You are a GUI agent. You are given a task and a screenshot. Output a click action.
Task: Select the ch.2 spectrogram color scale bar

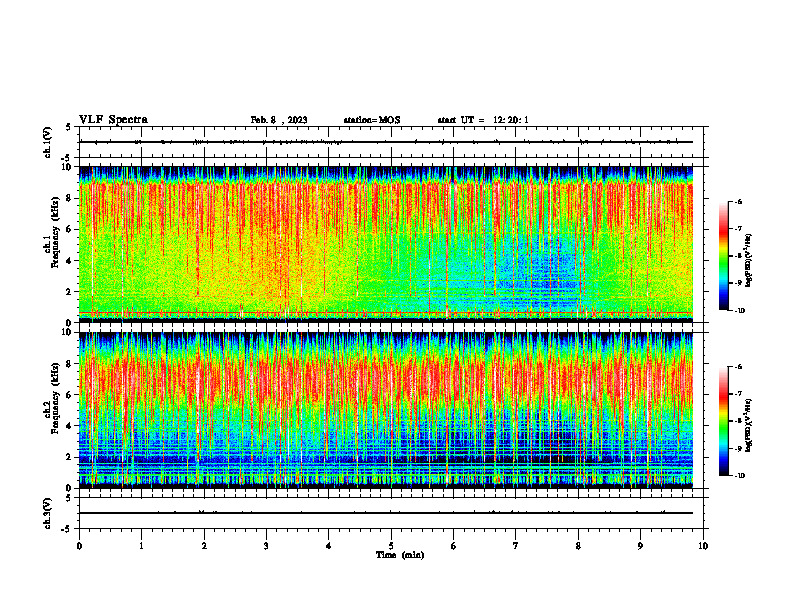pos(723,421)
